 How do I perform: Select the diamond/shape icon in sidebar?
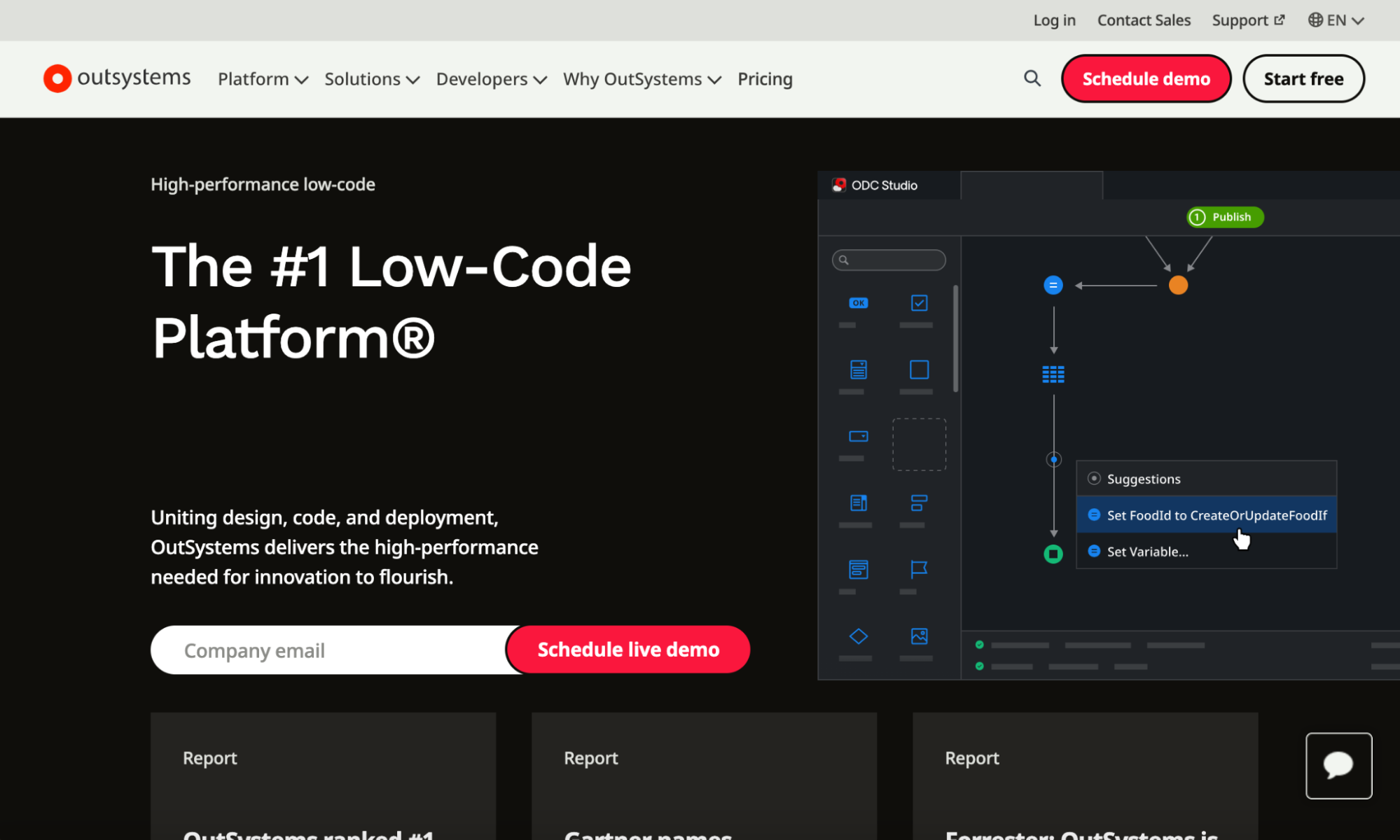tap(858, 636)
